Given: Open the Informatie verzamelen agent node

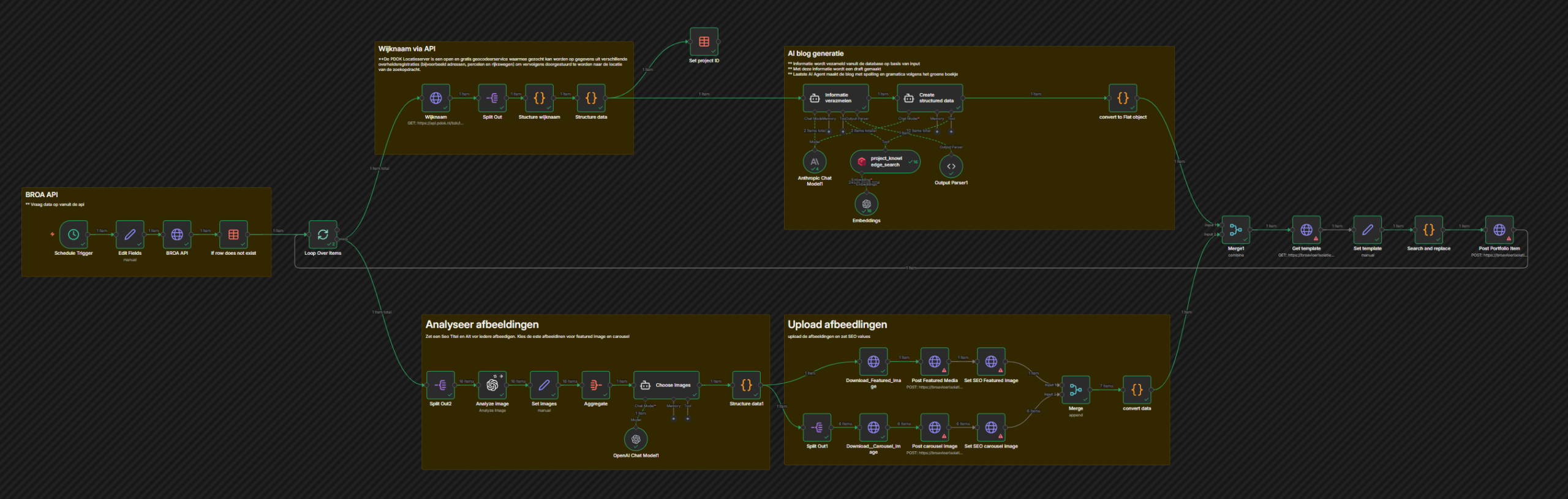Looking at the screenshot, I should click(x=835, y=98).
